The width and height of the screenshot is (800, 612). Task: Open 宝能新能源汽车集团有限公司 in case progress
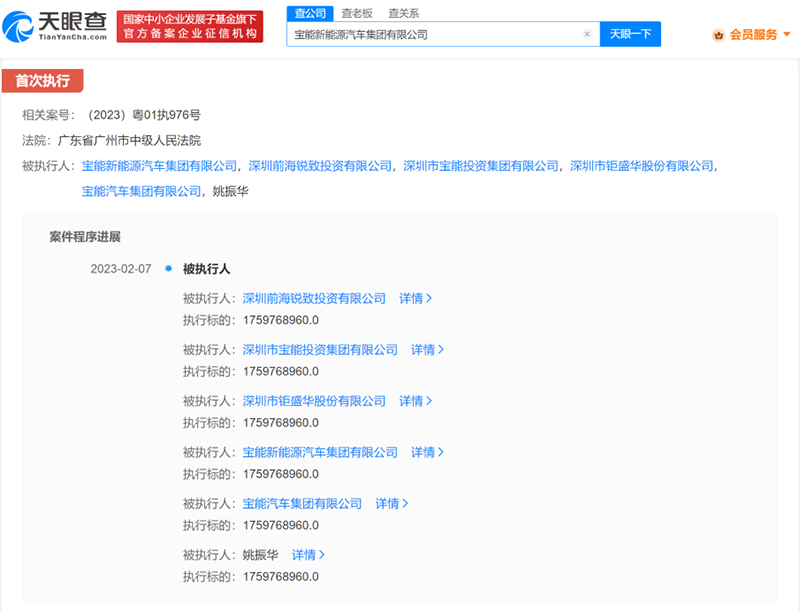point(320,452)
